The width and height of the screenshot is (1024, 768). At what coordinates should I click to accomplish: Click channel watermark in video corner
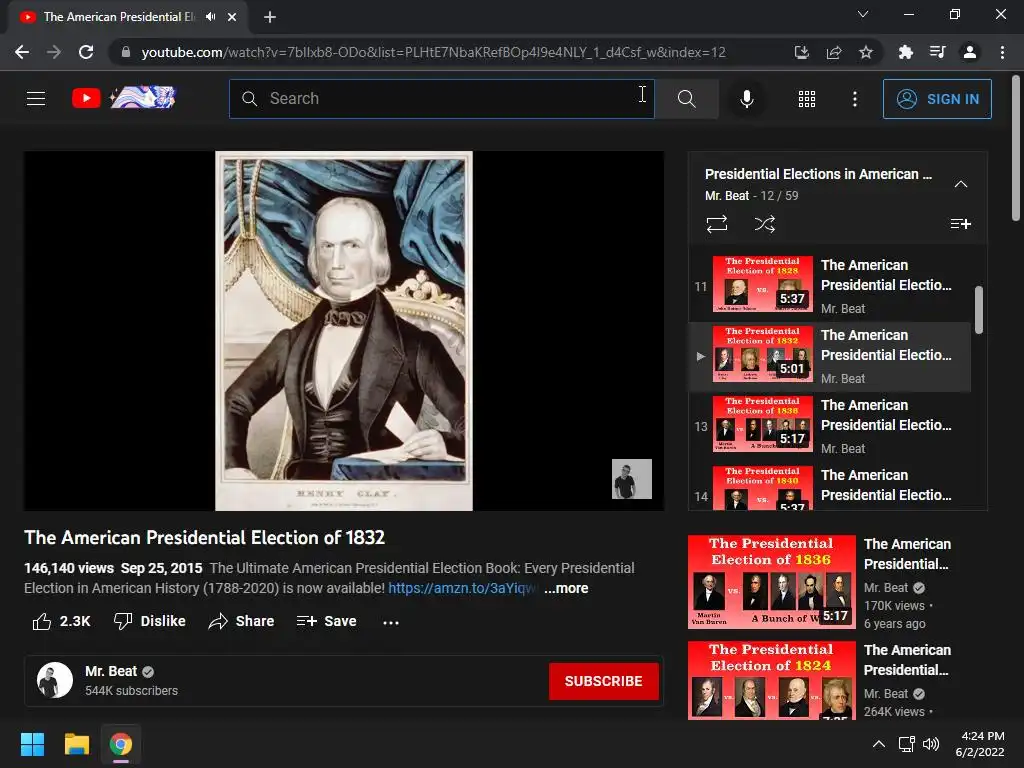pyautogui.click(x=632, y=479)
